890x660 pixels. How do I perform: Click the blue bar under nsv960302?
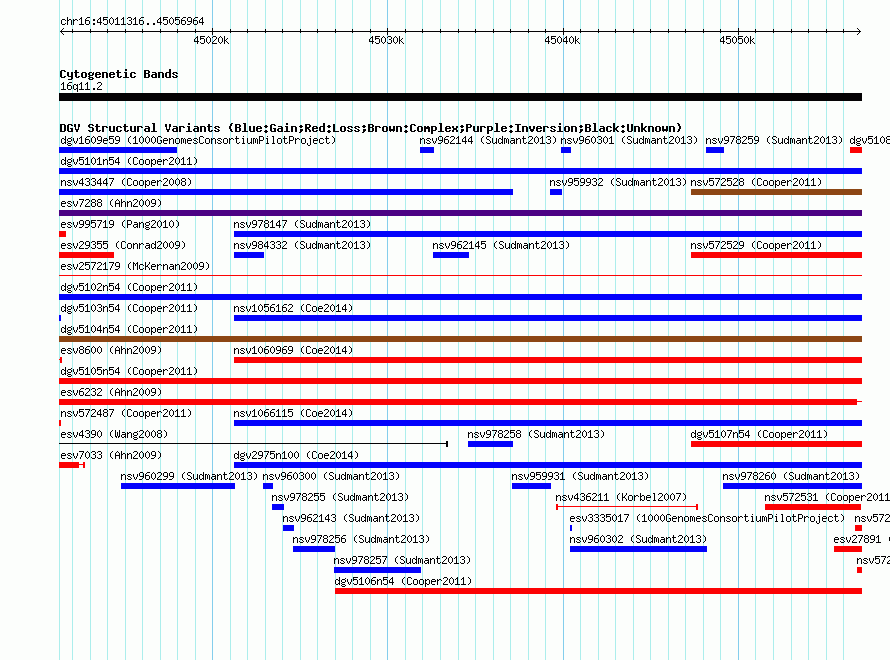point(638,549)
